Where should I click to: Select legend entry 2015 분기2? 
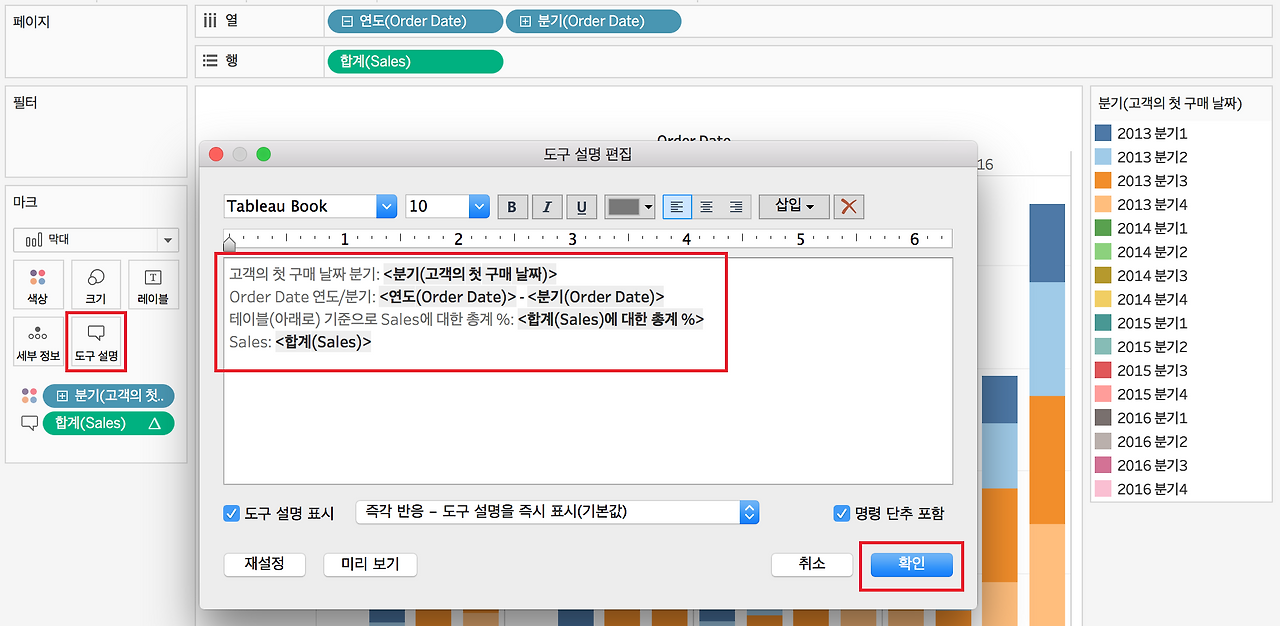tap(1152, 347)
